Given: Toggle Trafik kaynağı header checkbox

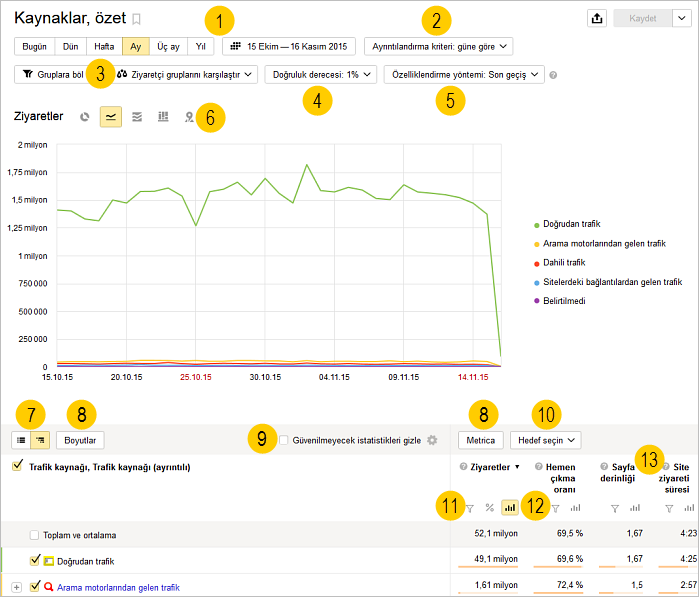Looking at the screenshot, I should point(17,466).
